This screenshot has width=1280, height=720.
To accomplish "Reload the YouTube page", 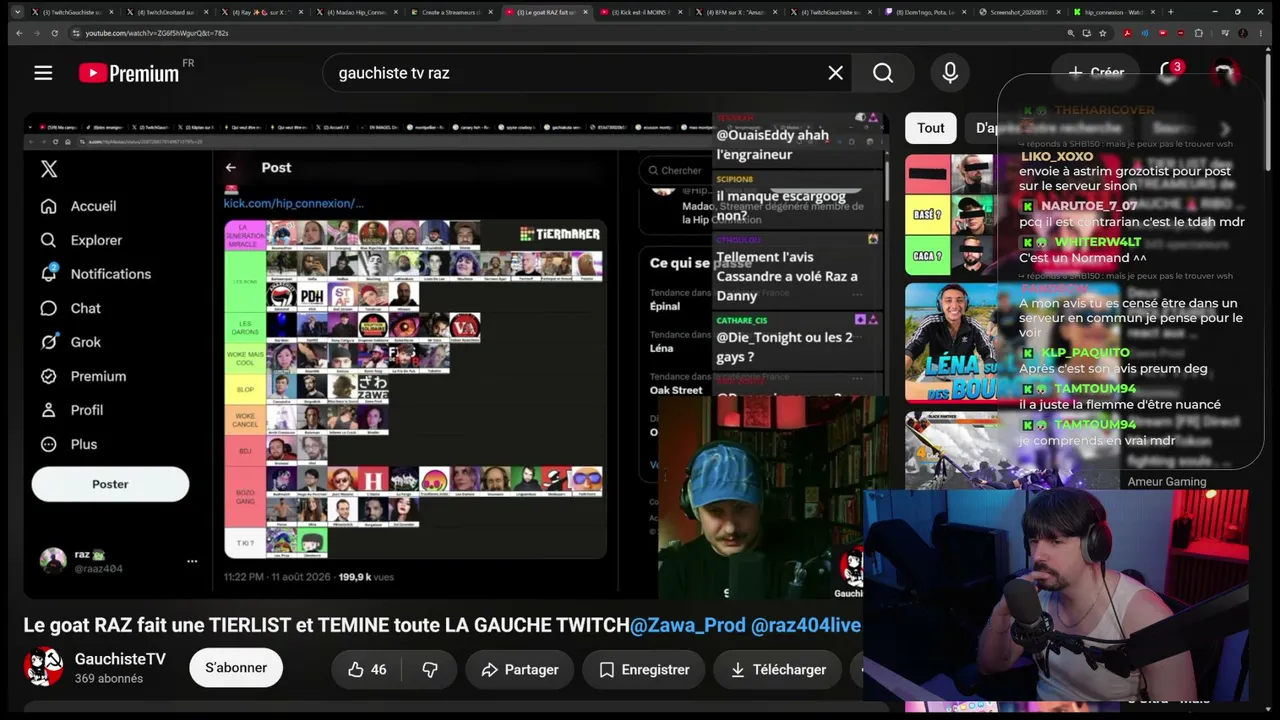I will click(54, 33).
